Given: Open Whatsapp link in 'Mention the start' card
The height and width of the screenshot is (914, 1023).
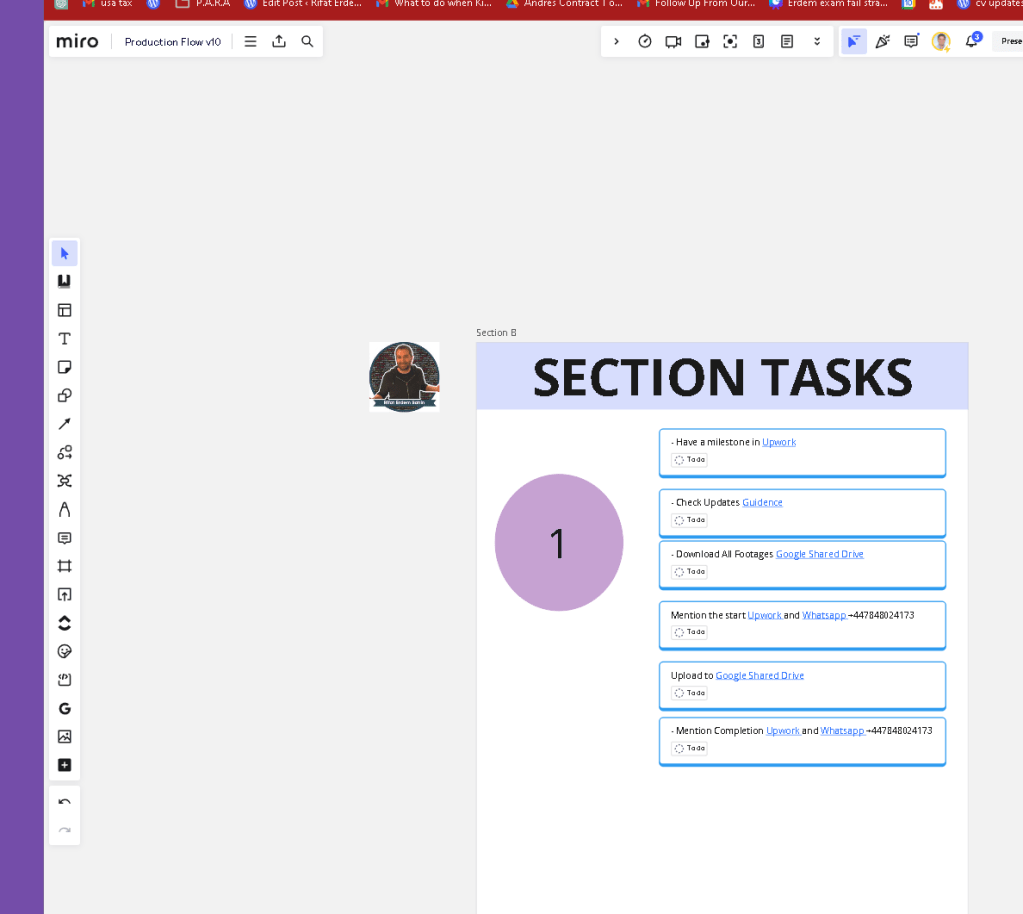Looking at the screenshot, I should pos(824,615).
